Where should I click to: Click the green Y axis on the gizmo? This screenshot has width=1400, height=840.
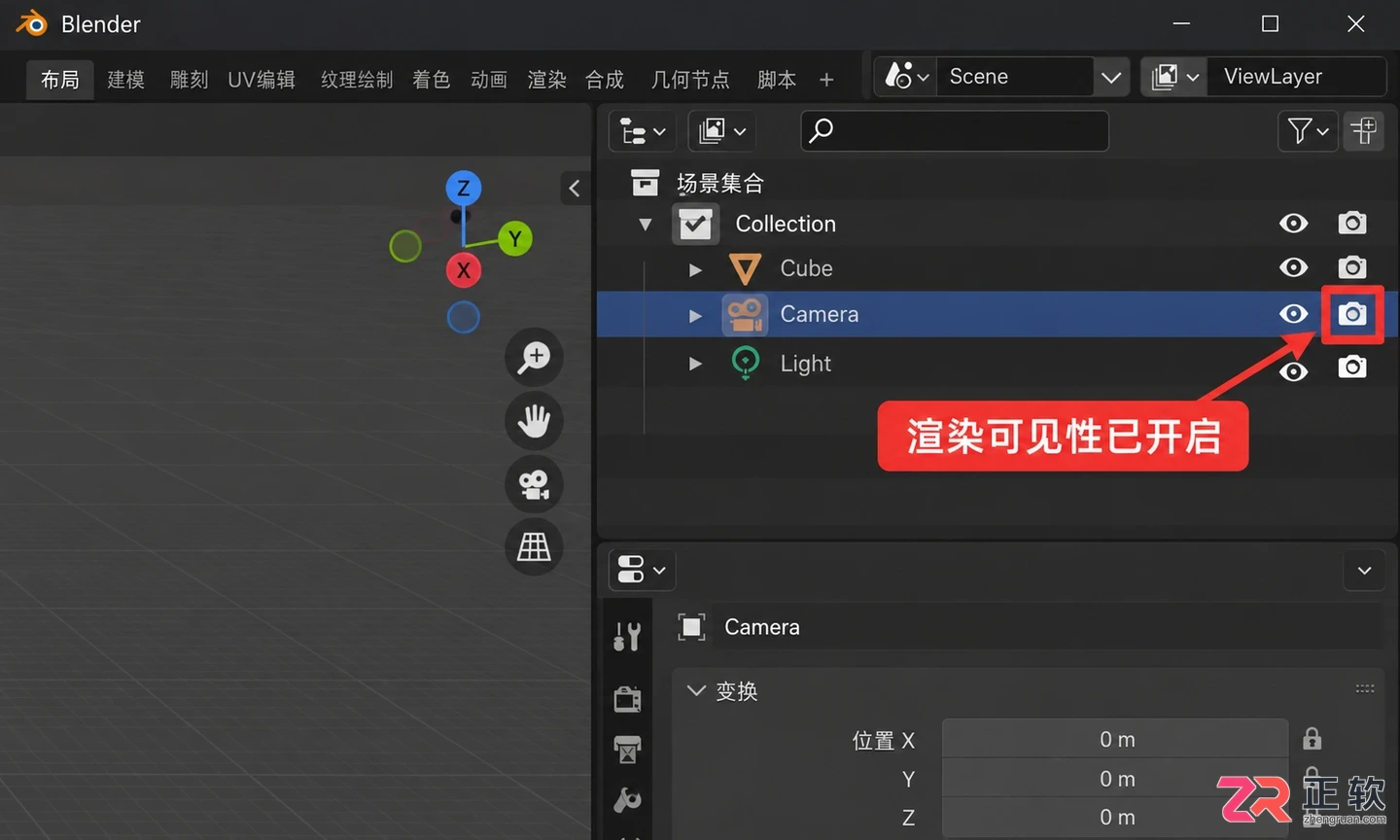coord(515,238)
